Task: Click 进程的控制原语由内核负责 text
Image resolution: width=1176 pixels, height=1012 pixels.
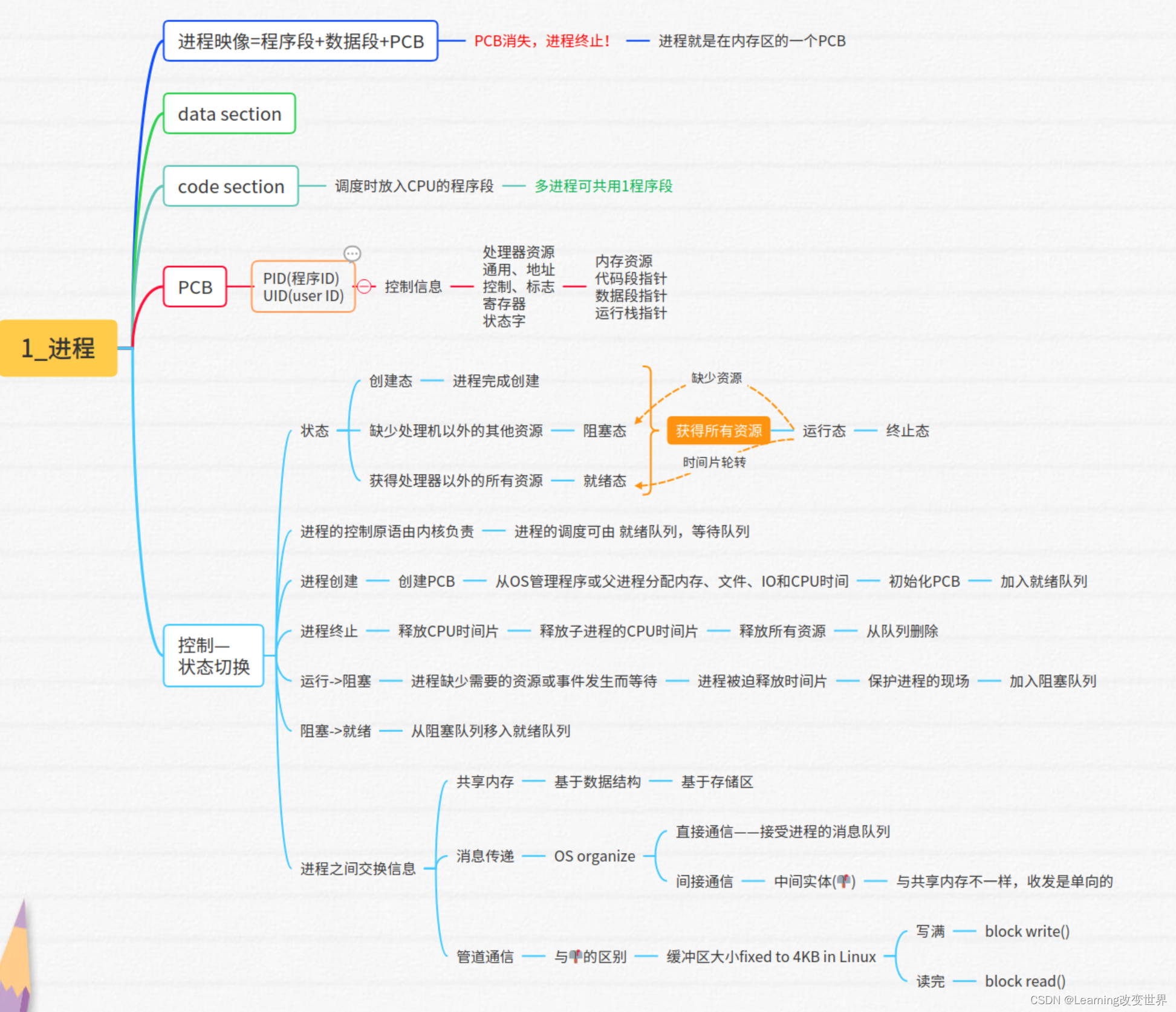Action: pos(387,531)
